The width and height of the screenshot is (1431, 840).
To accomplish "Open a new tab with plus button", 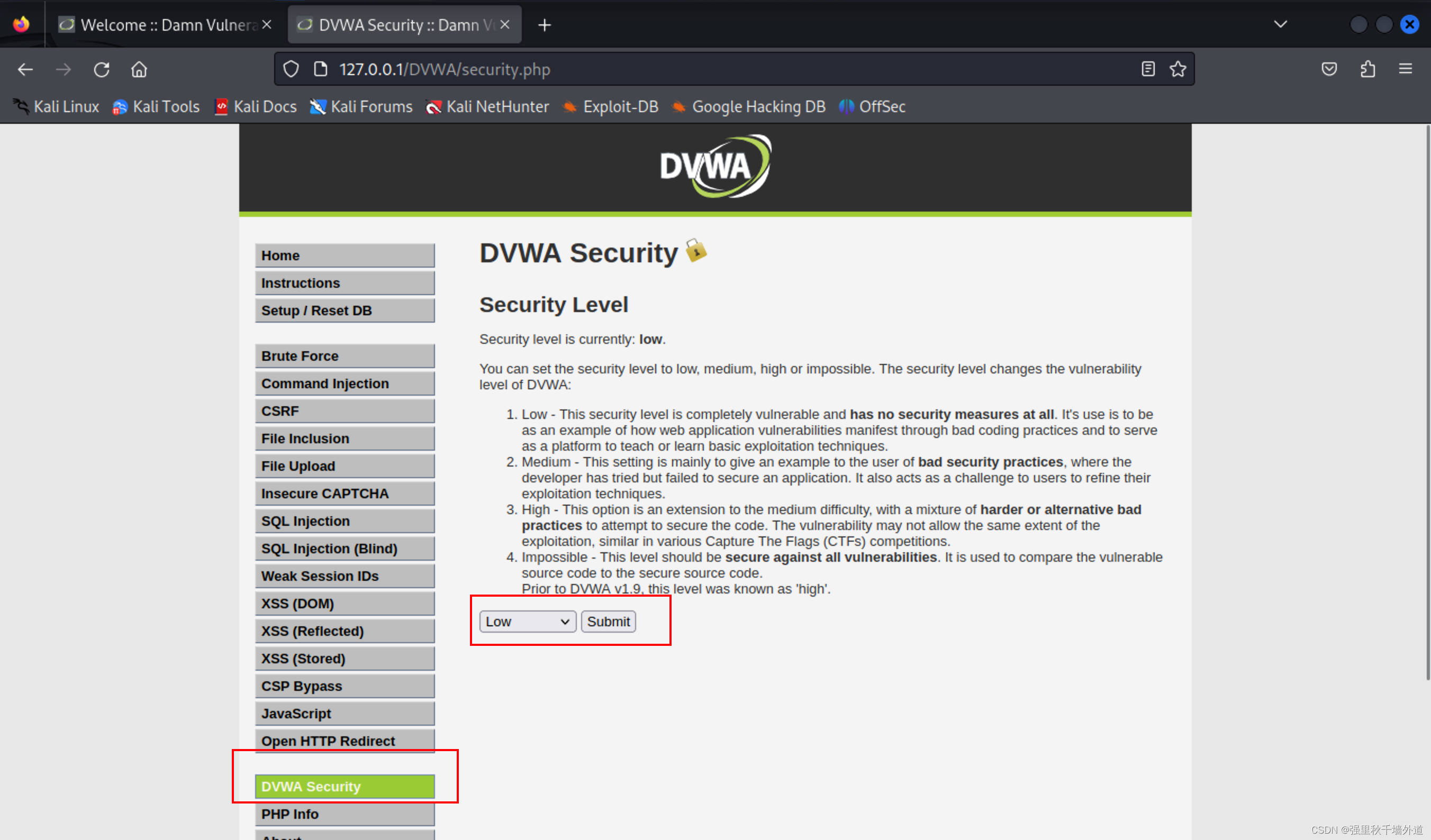I will [x=544, y=25].
